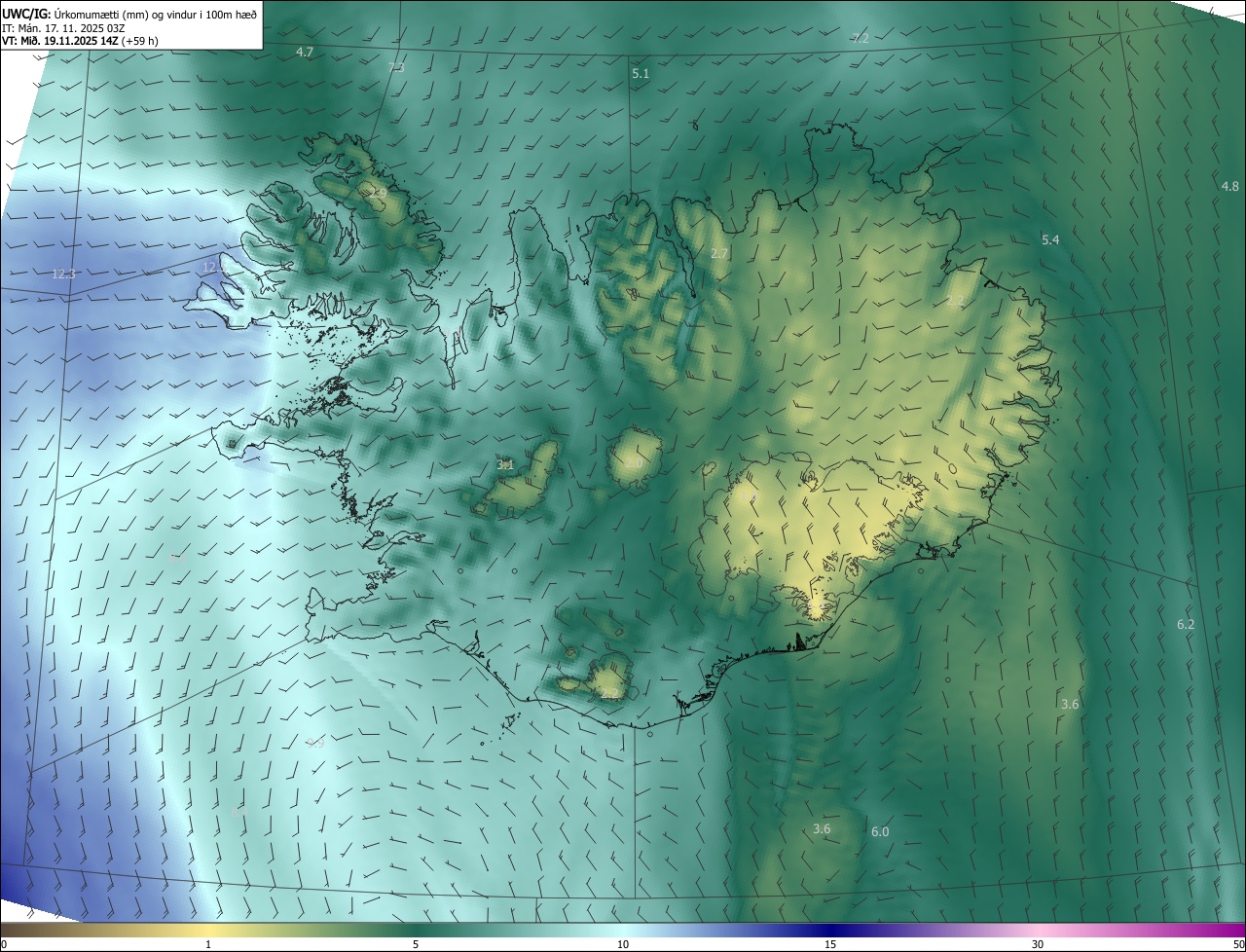Click the 5.4 value label off the northeast coast
The width and height of the screenshot is (1246, 952).
(x=1050, y=239)
